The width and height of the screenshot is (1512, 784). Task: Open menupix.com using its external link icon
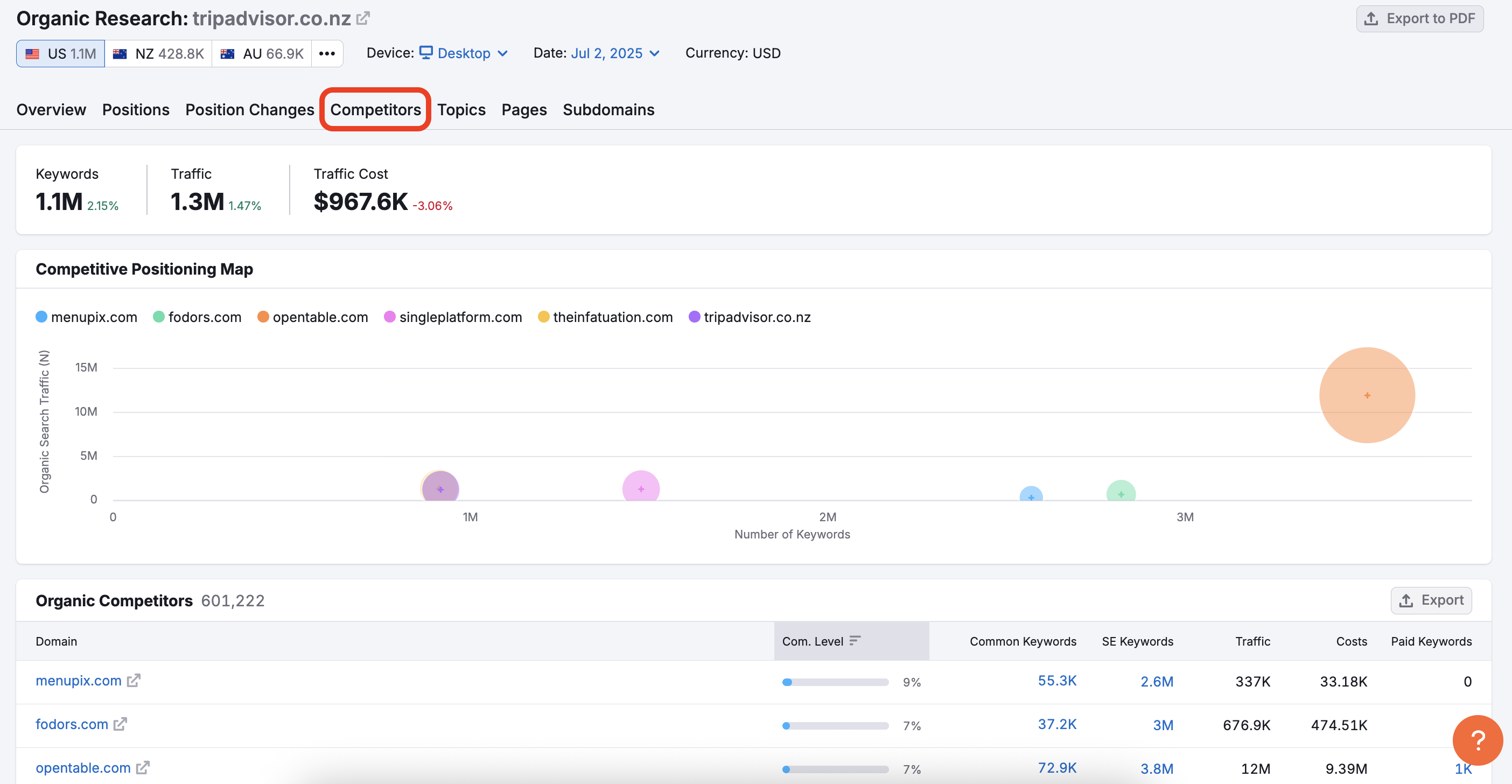pos(134,681)
